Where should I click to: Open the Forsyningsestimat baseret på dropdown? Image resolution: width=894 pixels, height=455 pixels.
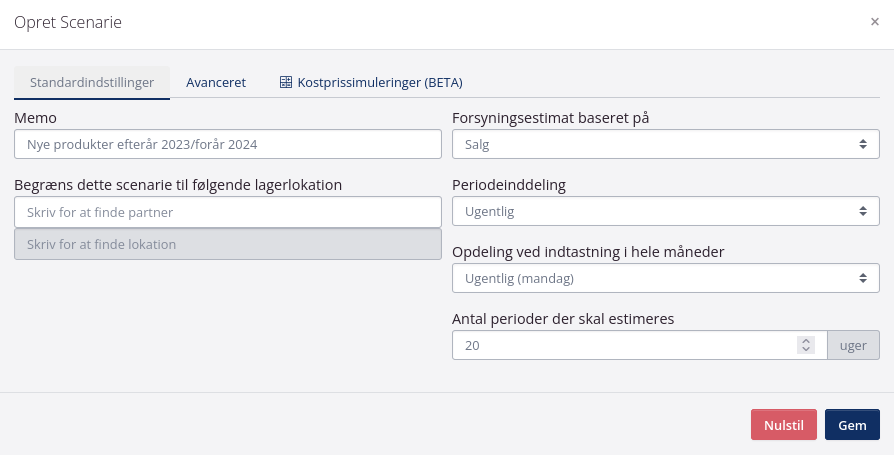click(x=665, y=145)
